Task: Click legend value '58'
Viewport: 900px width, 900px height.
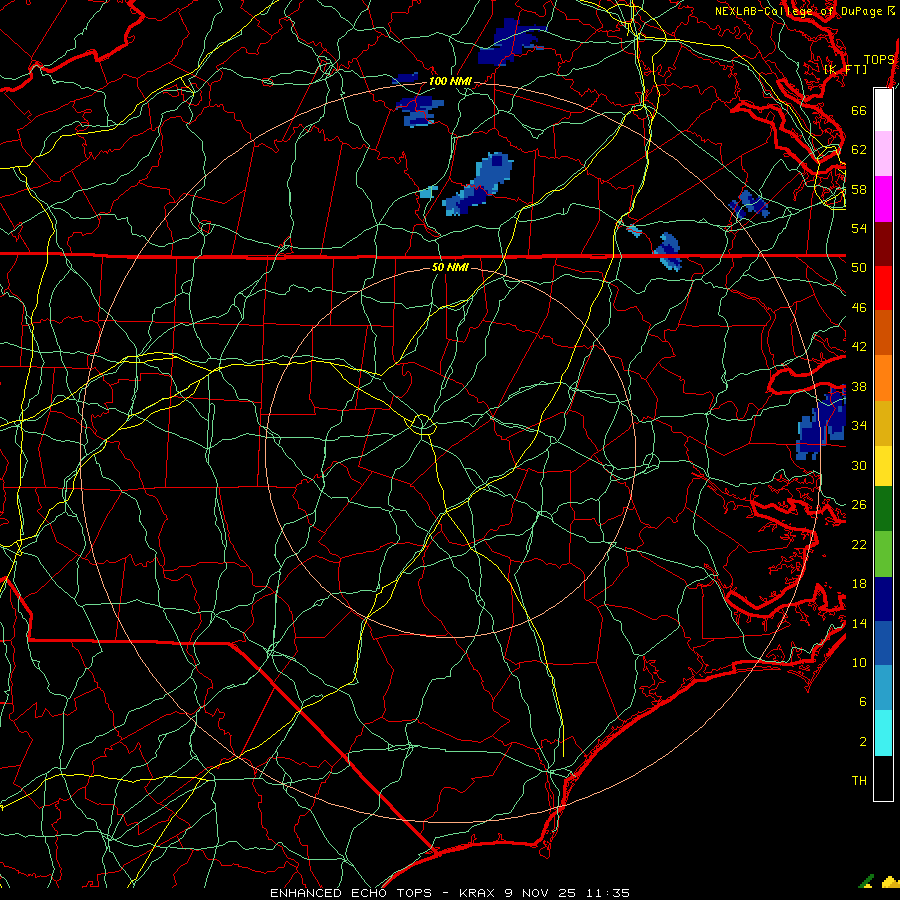Action: click(x=859, y=189)
